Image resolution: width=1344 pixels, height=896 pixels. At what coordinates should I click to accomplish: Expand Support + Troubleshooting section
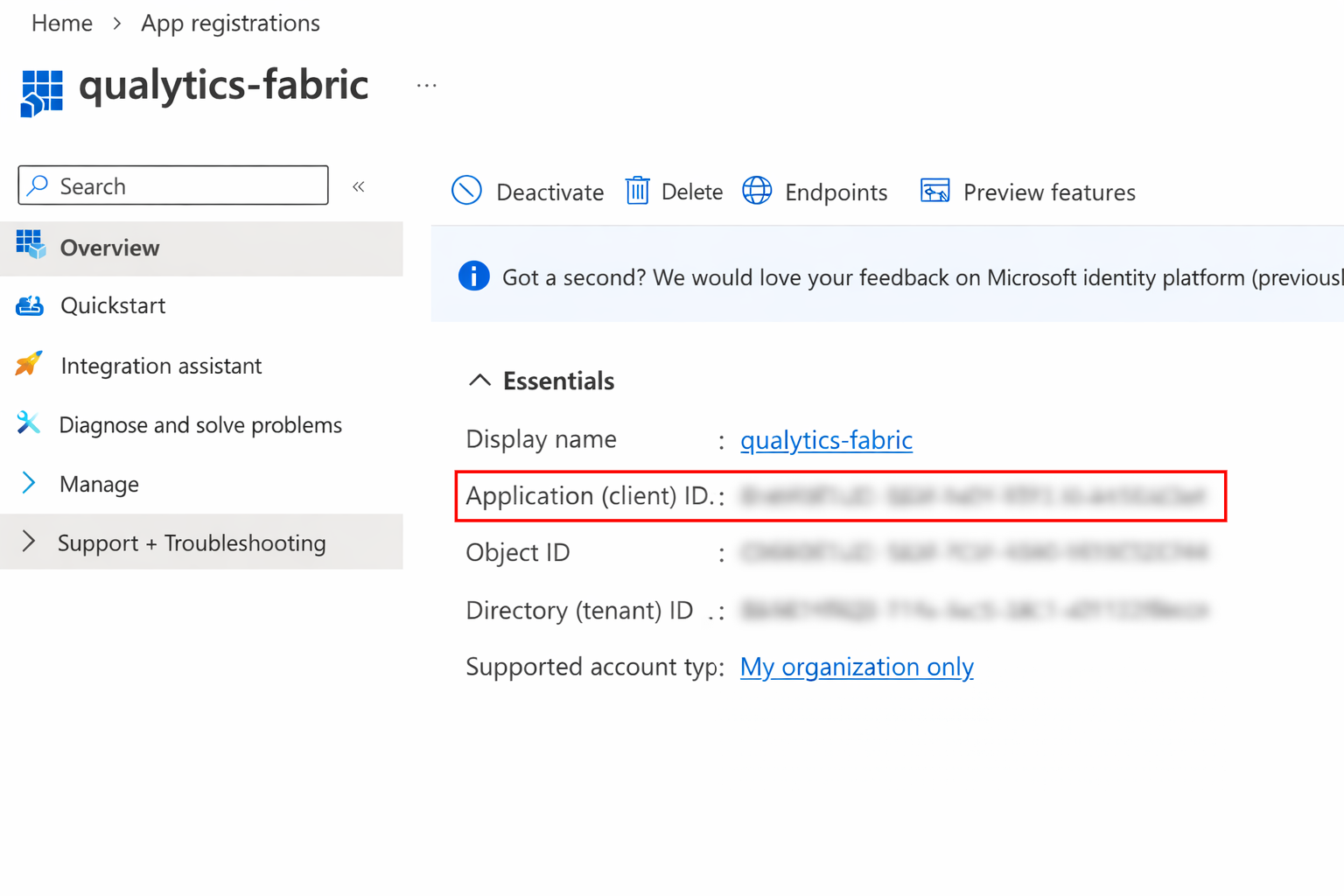(x=29, y=542)
